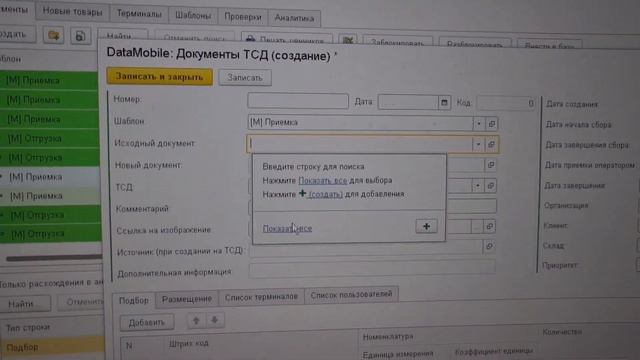Click the (создать) link in popup

pyautogui.click(x=325, y=194)
